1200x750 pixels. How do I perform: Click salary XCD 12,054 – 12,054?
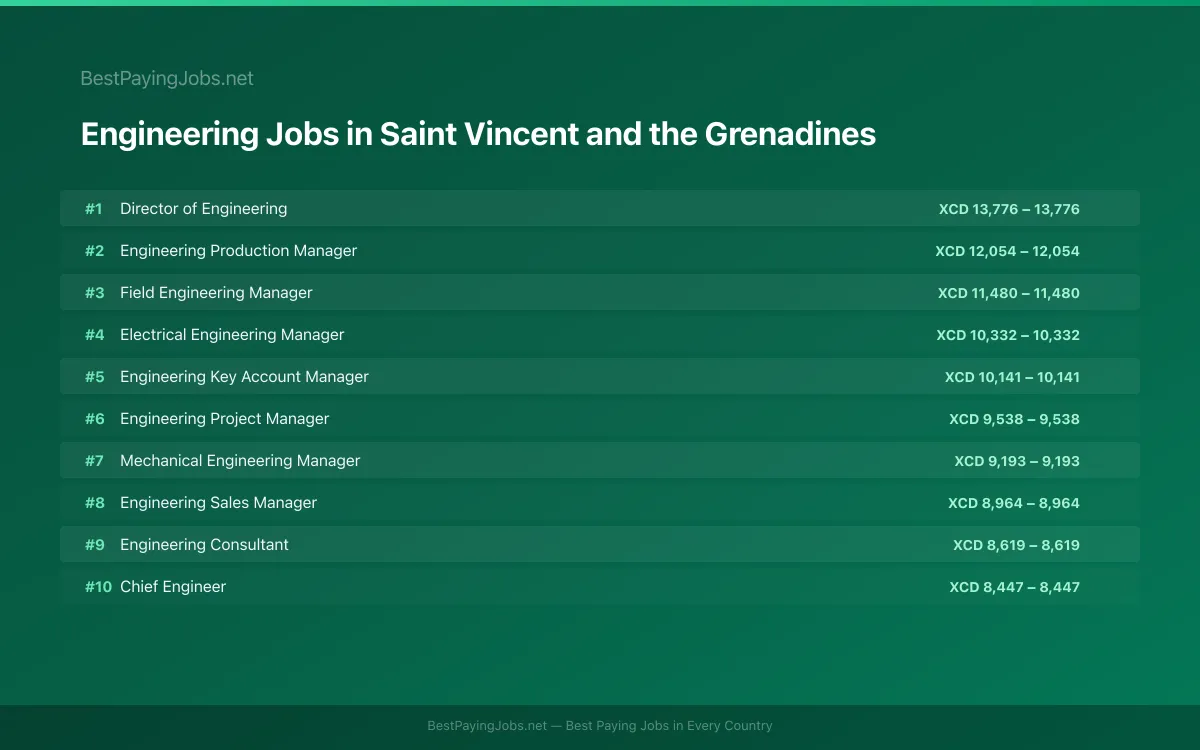point(1008,251)
